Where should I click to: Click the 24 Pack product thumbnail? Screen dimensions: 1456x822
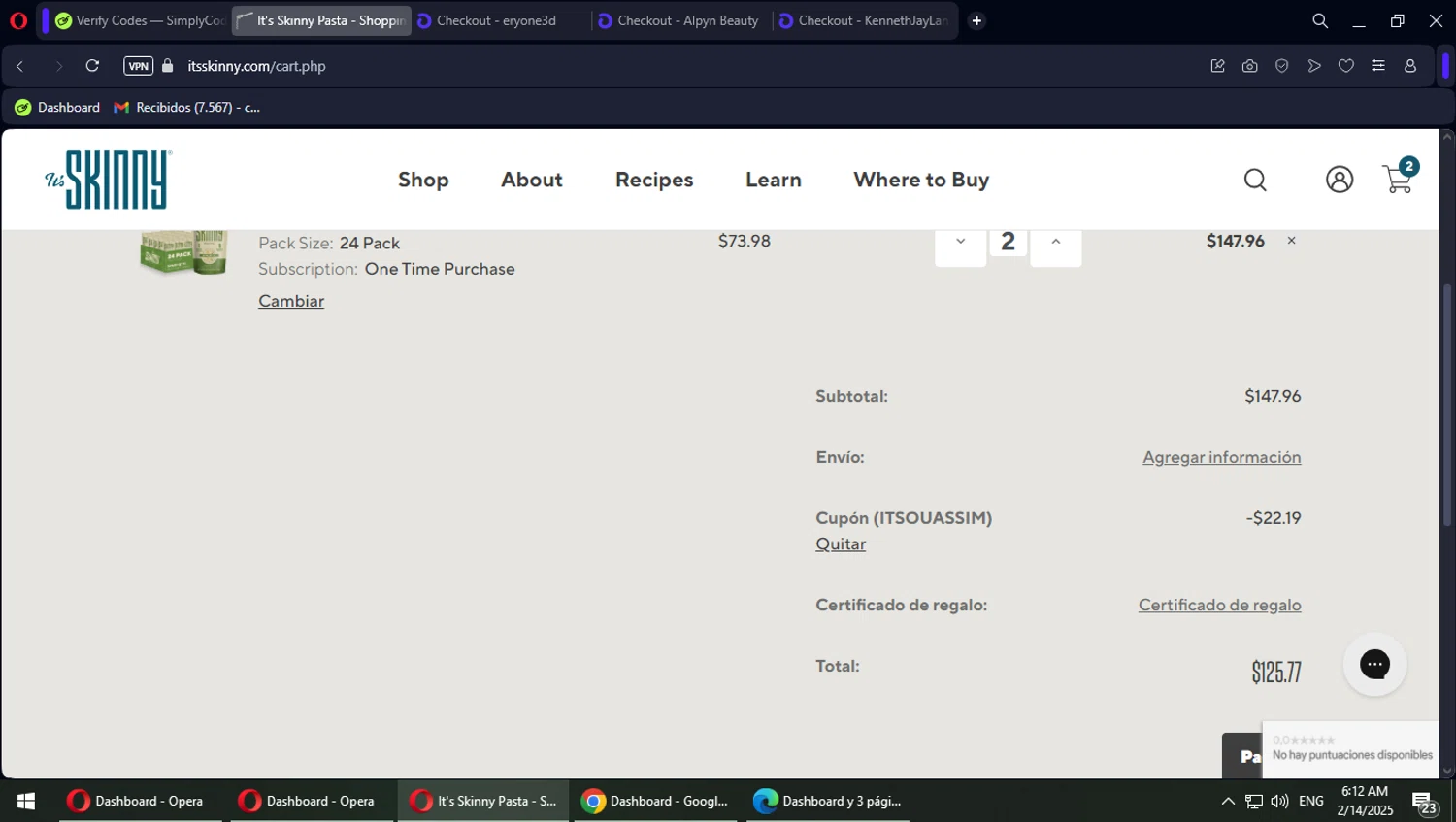click(184, 251)
